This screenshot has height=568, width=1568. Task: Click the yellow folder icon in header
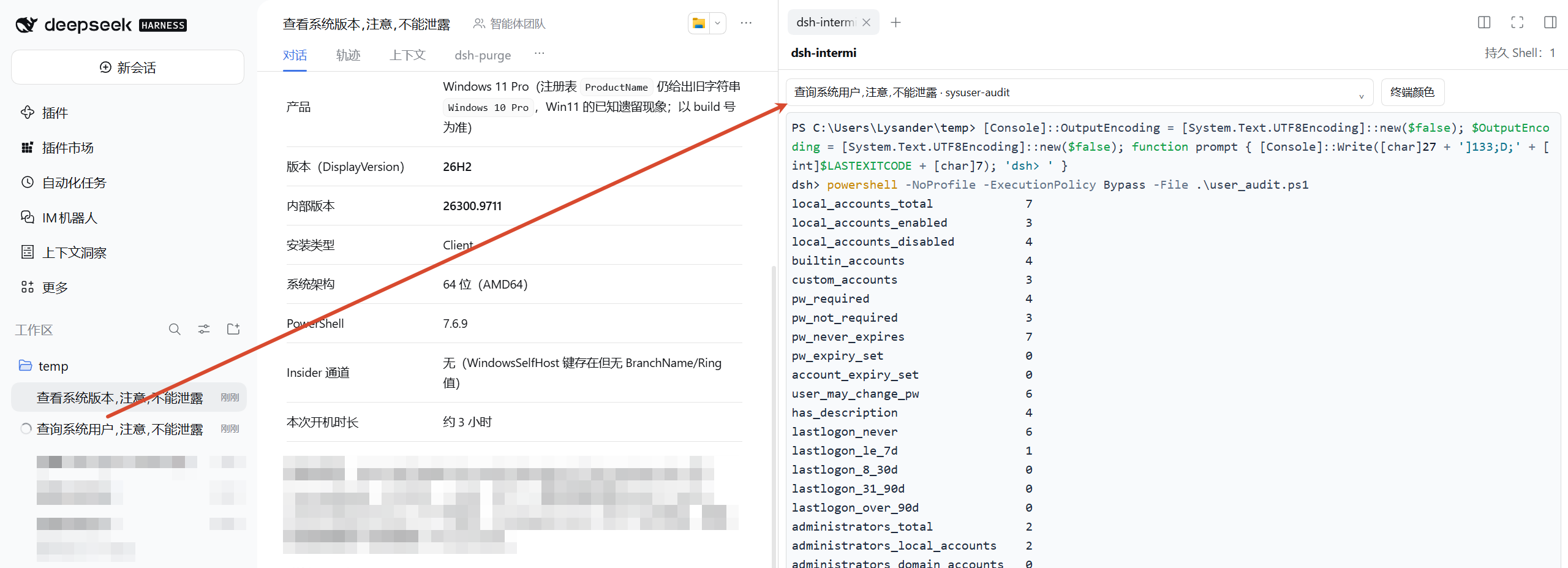[x=699, y=23]
